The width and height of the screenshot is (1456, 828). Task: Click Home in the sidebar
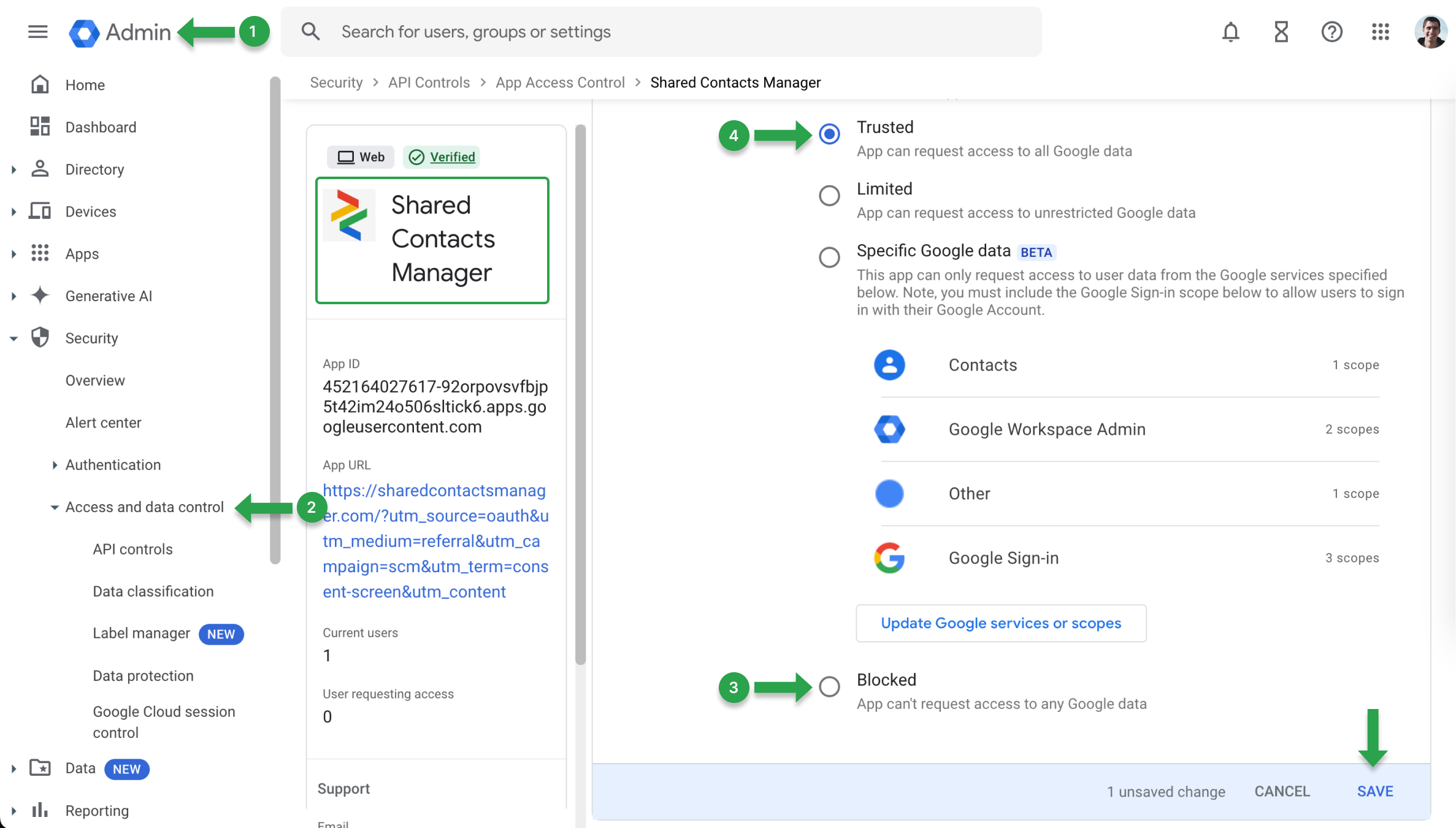(x=85, y=85)
